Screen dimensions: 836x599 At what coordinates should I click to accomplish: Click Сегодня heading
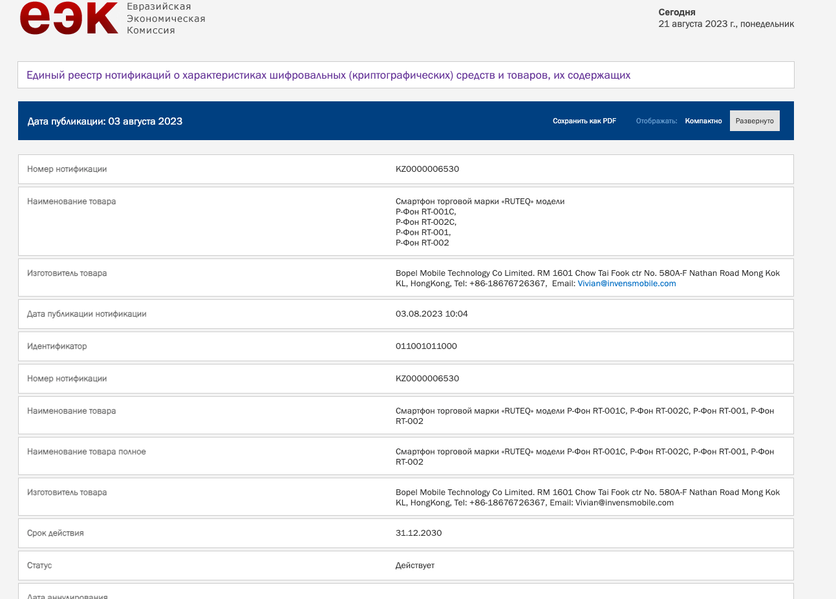[677, 12]
